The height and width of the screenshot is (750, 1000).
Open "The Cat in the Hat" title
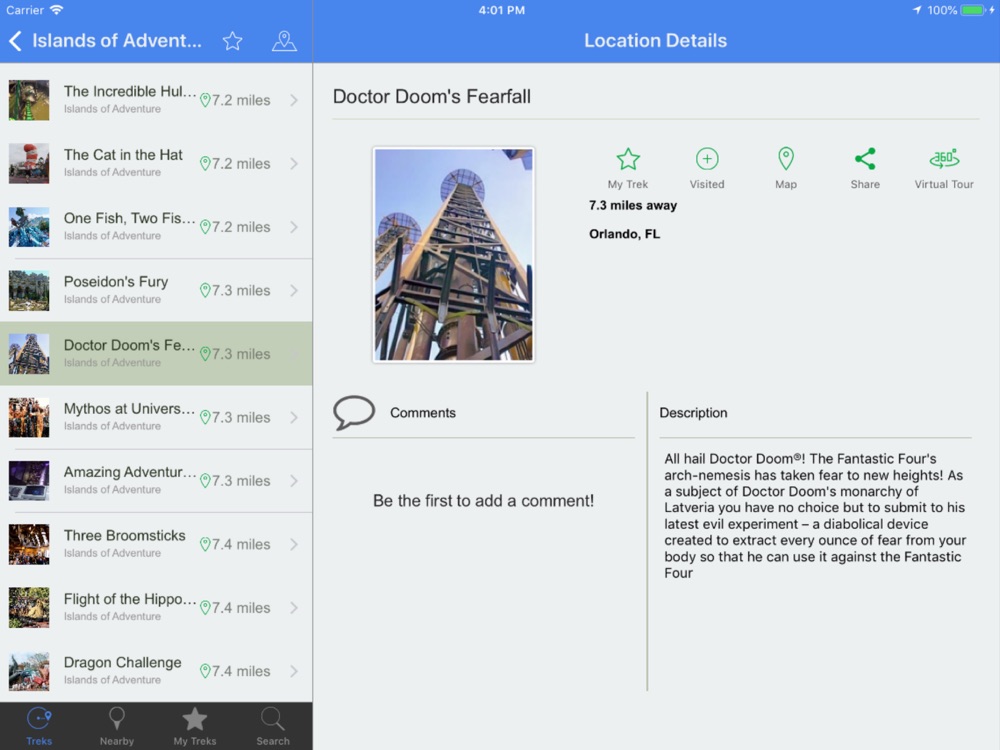123,155
